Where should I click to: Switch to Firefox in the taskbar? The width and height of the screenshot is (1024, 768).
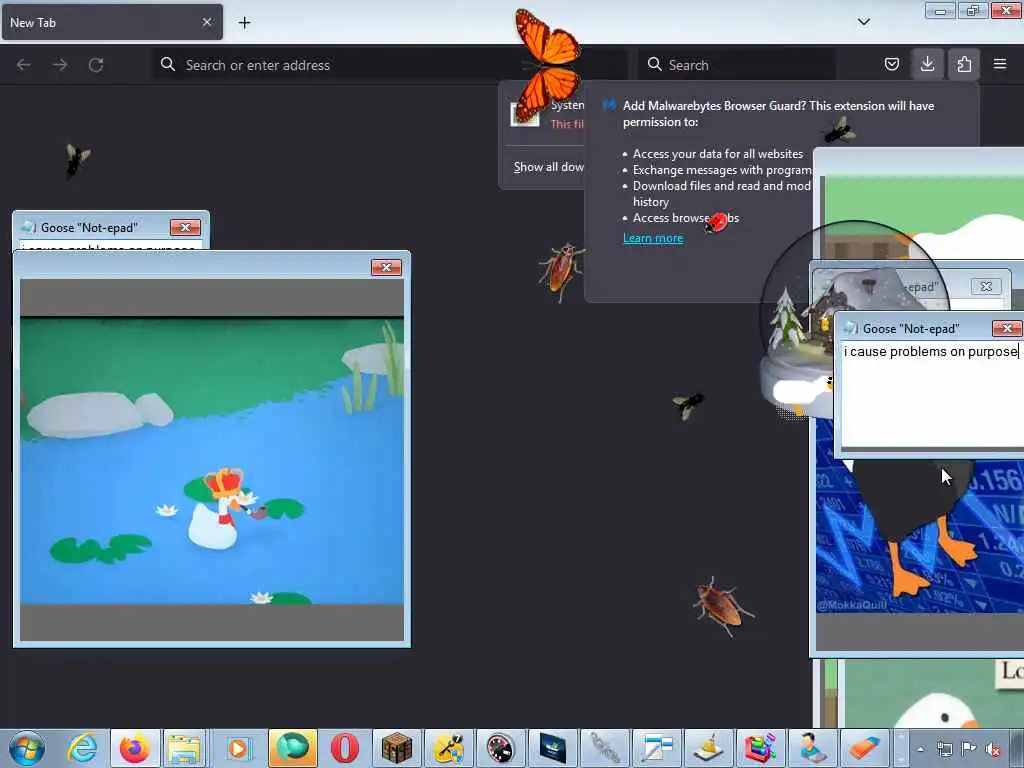click(x=134, y=748)
